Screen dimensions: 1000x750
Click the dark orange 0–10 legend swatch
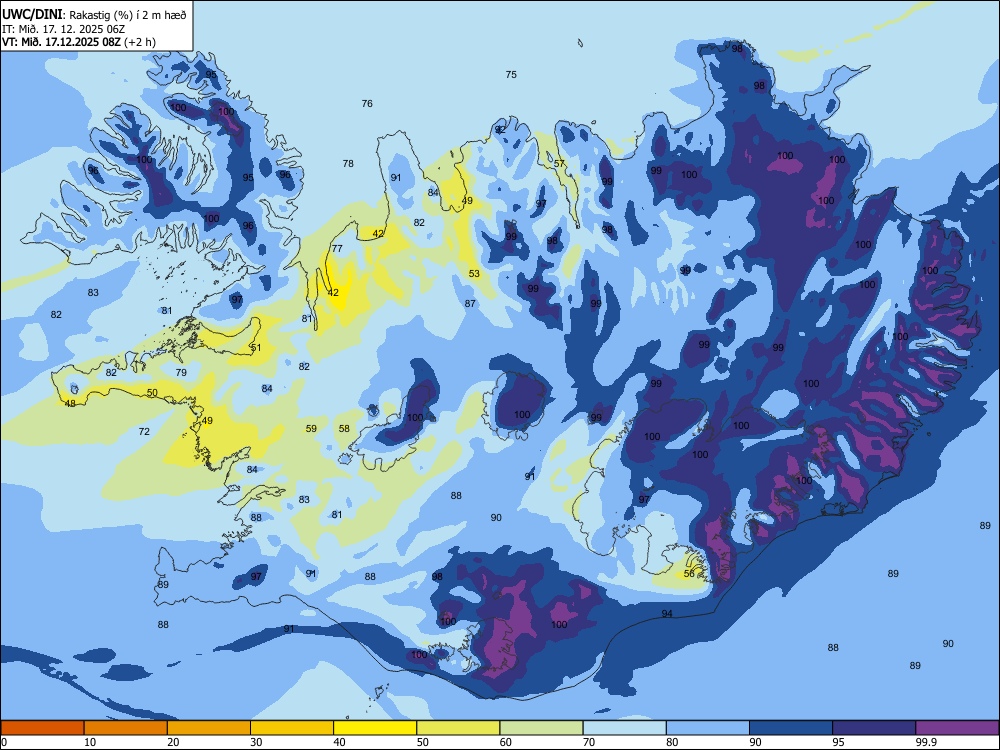(x=42, y=728)
